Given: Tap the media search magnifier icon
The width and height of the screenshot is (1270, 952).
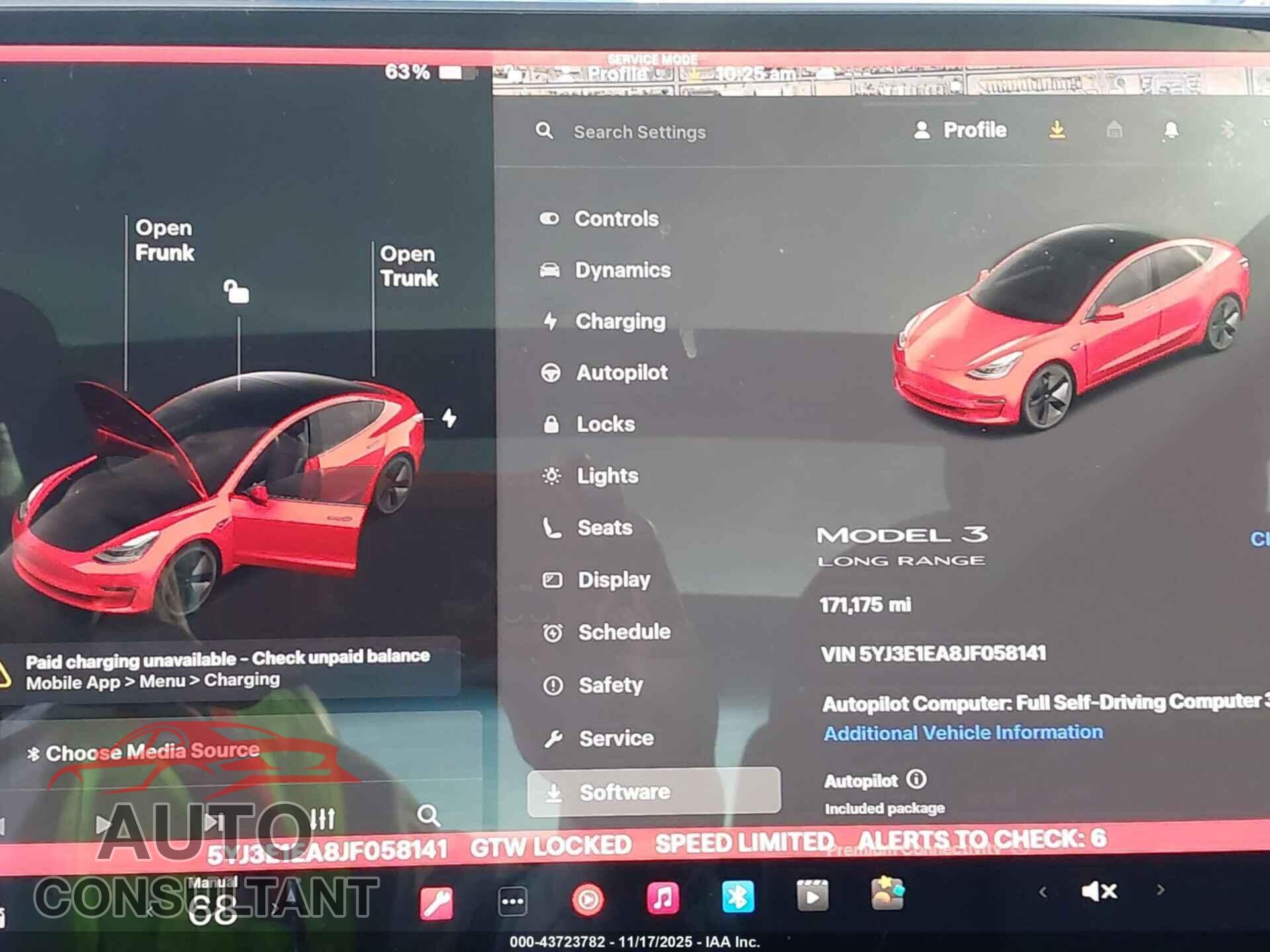Looking at the screenshot, I should (x=428, y=816).
